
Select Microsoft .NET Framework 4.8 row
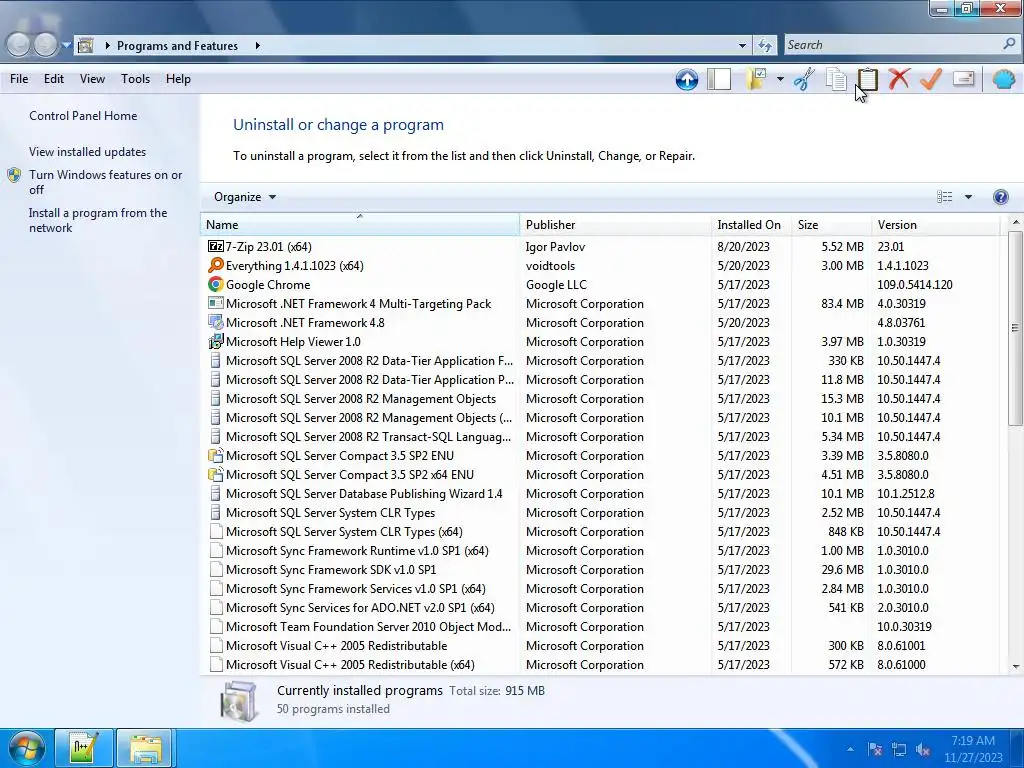click(601, 323)
